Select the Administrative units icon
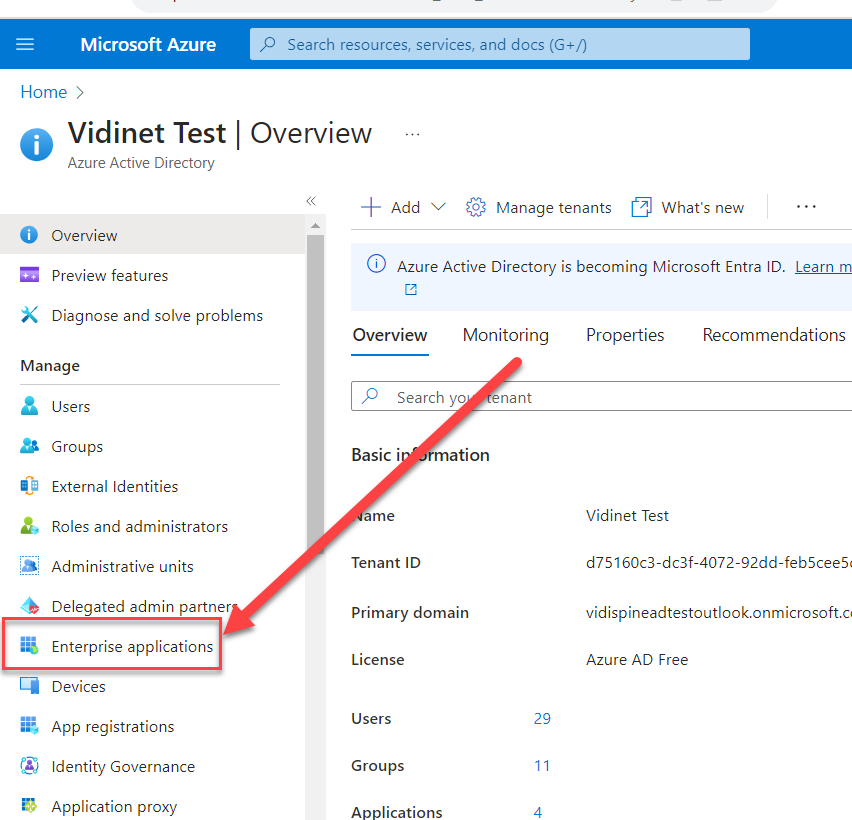This screenshot has width=852, height=820. point(30,566)
